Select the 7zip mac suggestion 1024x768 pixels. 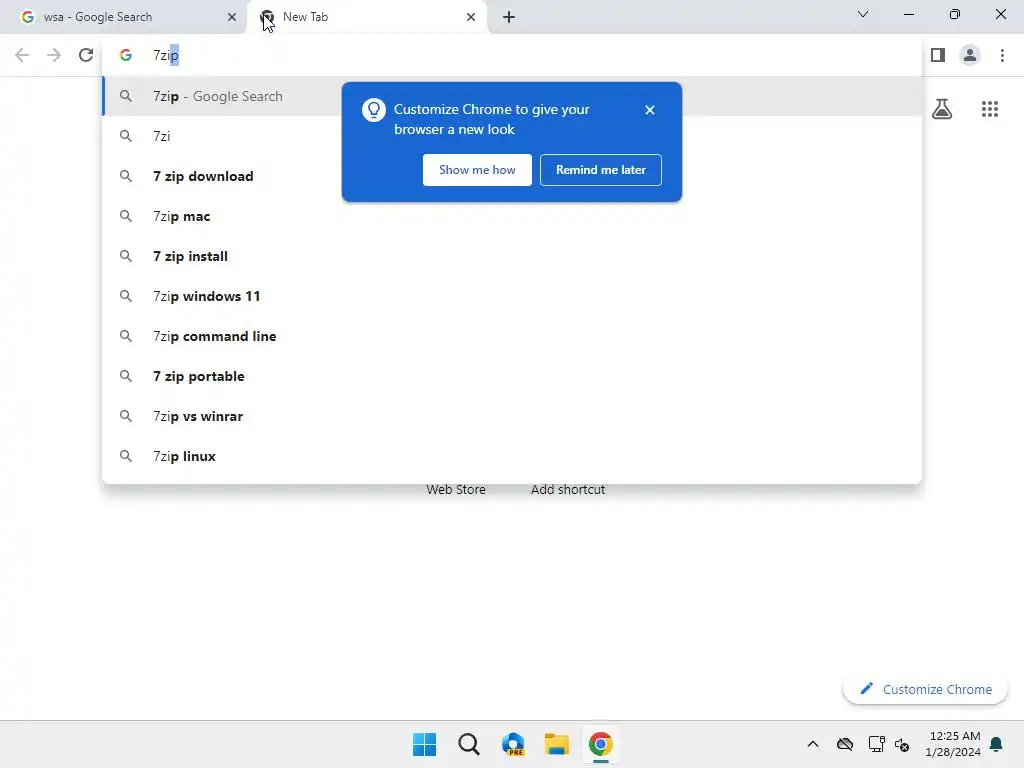coord(512,216)
